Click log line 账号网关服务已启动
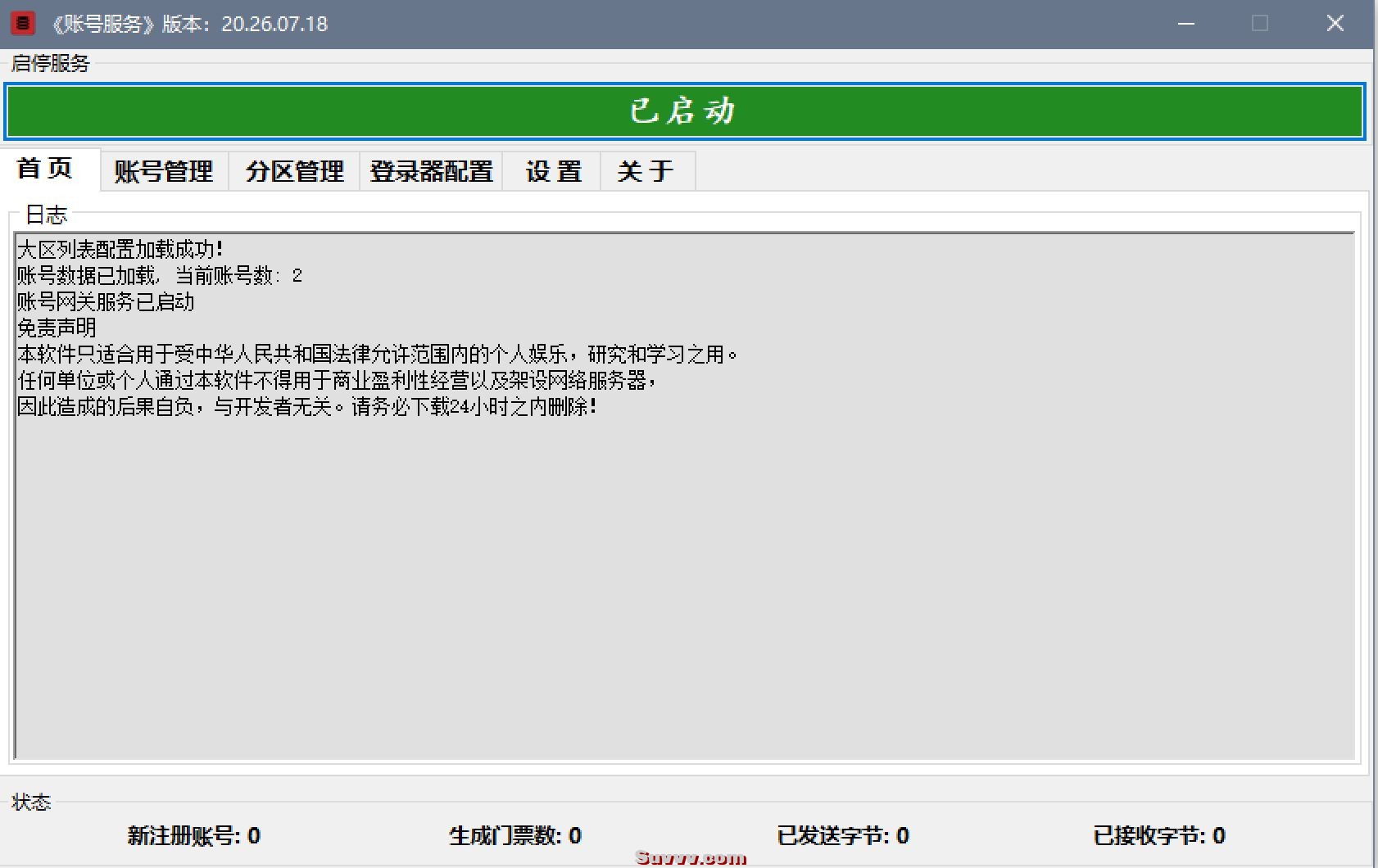1378x868 pixels. pos(106,301)
